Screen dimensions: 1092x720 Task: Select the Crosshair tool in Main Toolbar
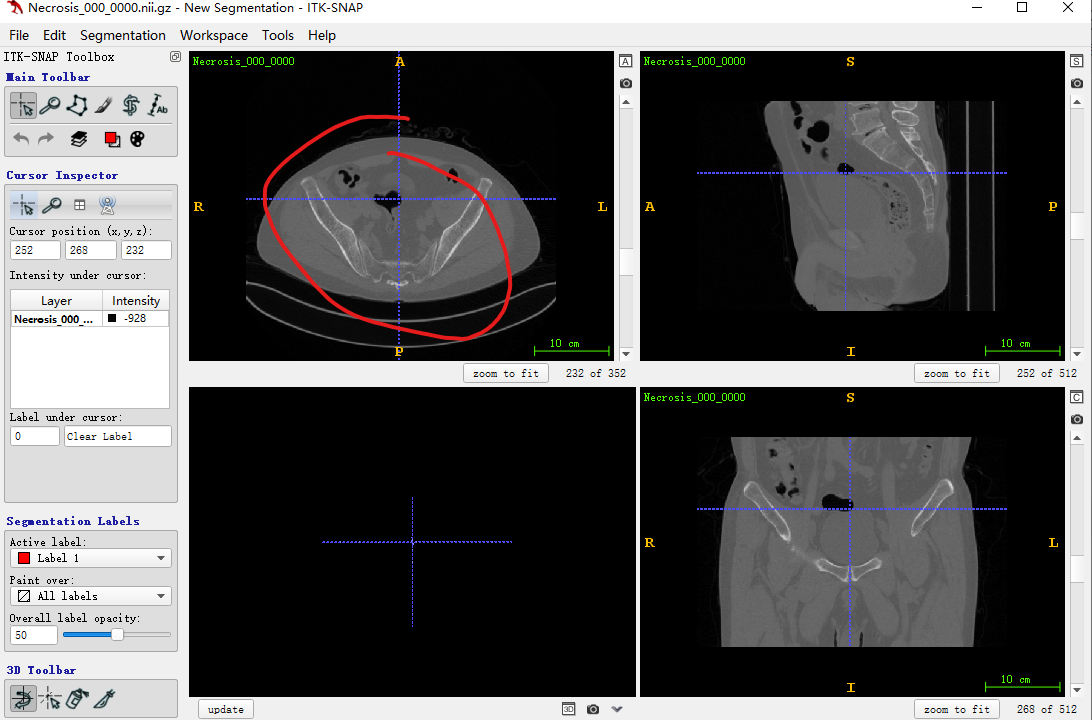point(23,106)
